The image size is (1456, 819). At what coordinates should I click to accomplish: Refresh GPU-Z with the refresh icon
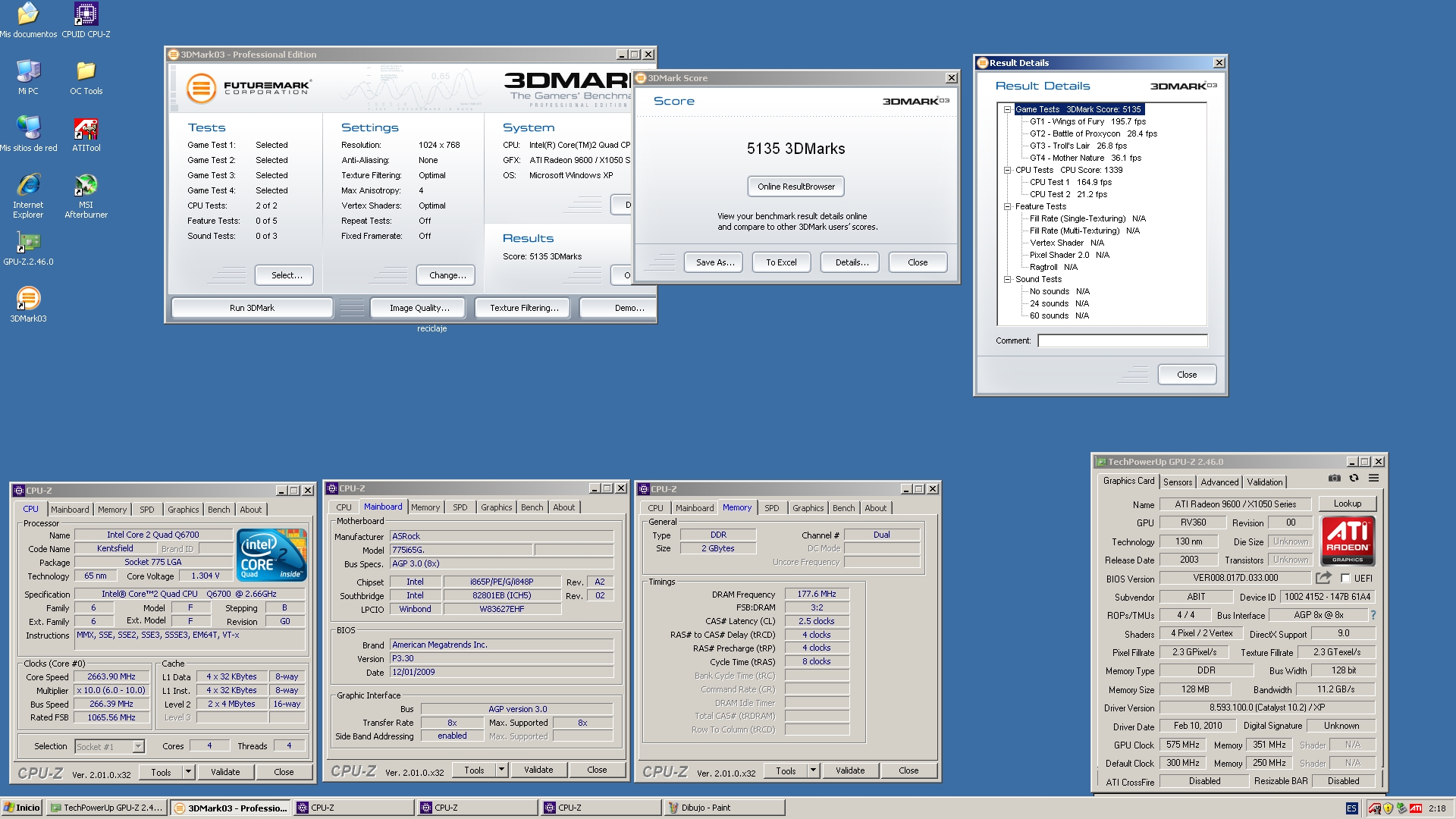[x=1354, y=479]
